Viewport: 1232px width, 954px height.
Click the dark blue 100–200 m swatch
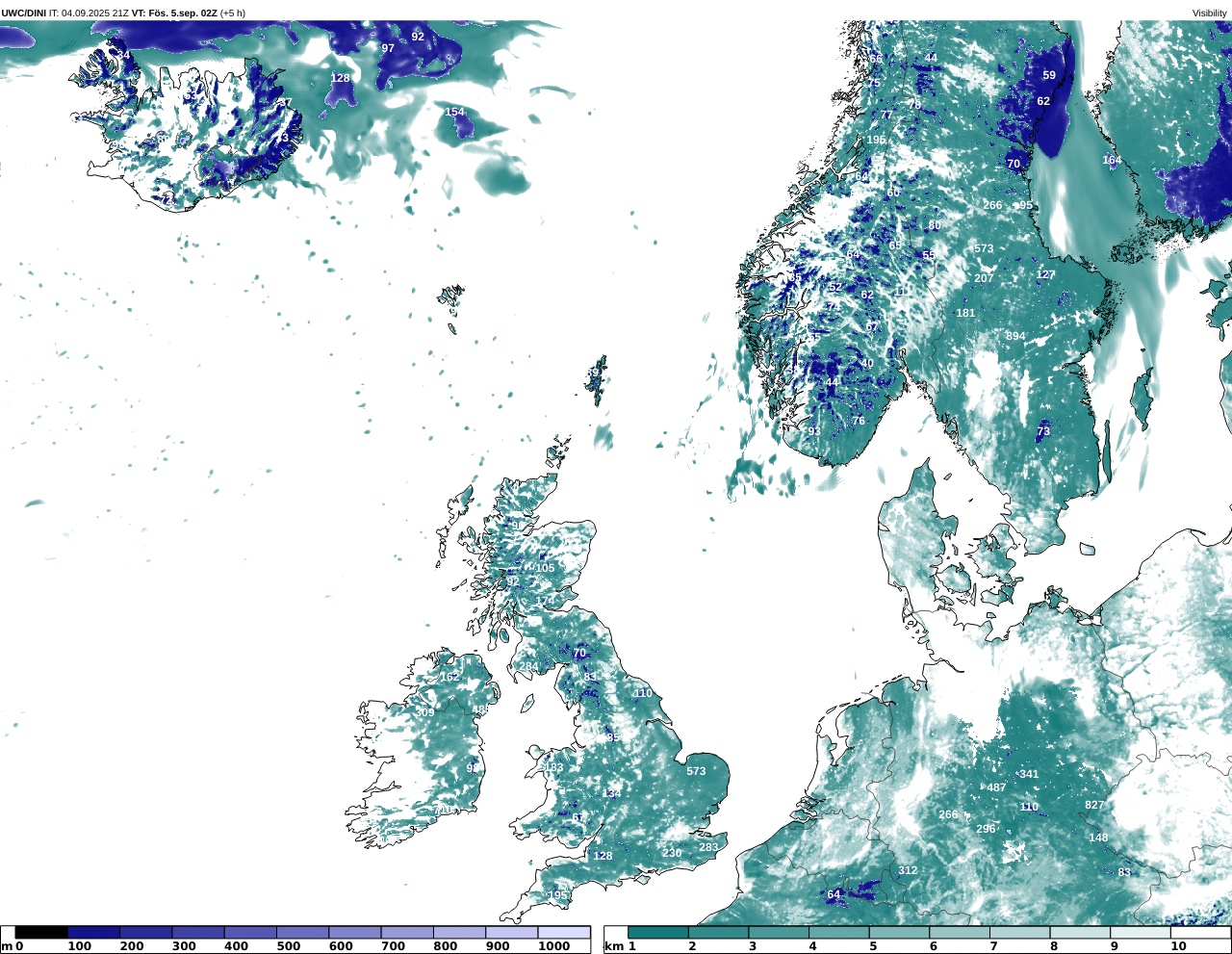click(93, 932)
